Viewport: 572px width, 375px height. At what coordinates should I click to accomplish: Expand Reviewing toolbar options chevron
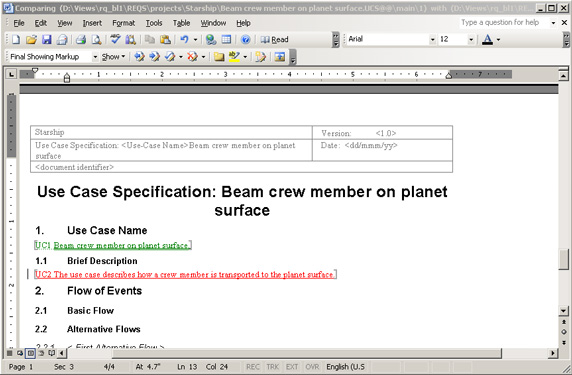tap(293, 57)
